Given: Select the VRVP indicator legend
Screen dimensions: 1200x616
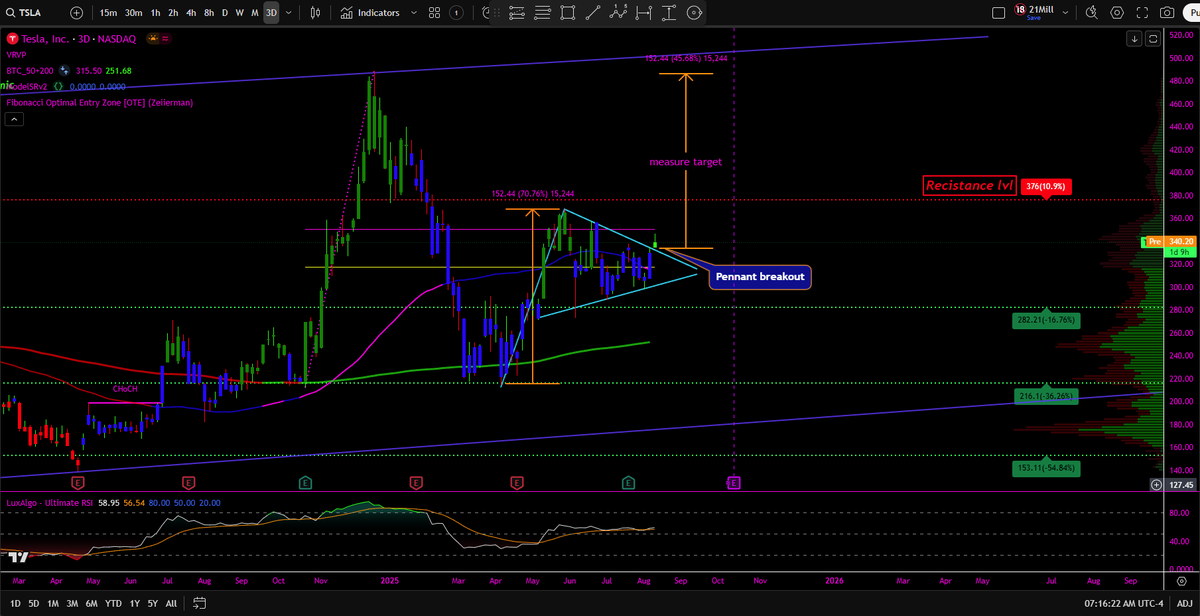Looking at the screenshot, I should 18,55.
